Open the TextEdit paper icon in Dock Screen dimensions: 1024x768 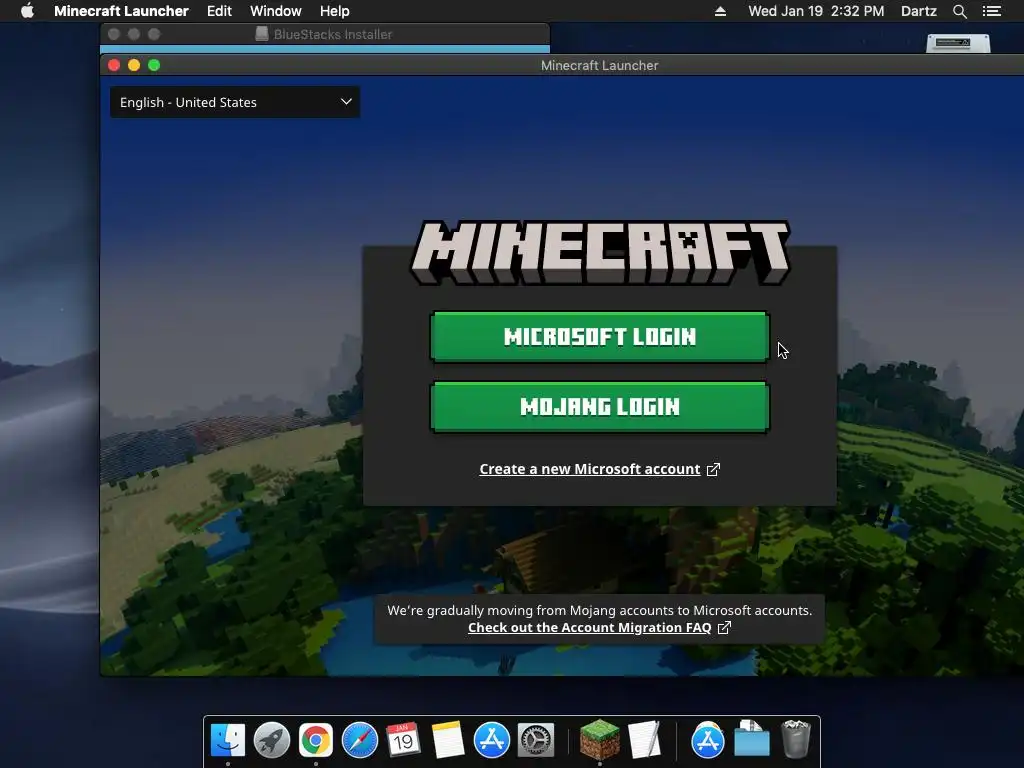[x=644, y=740]
